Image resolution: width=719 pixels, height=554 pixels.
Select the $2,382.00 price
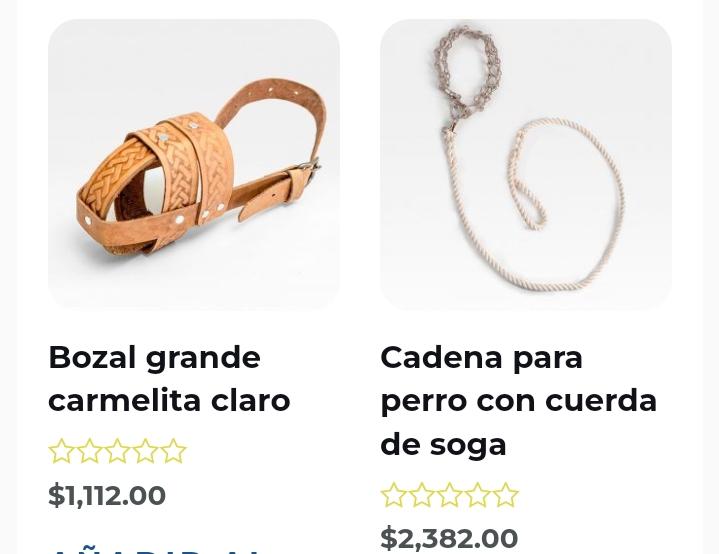tap(449, 538)
